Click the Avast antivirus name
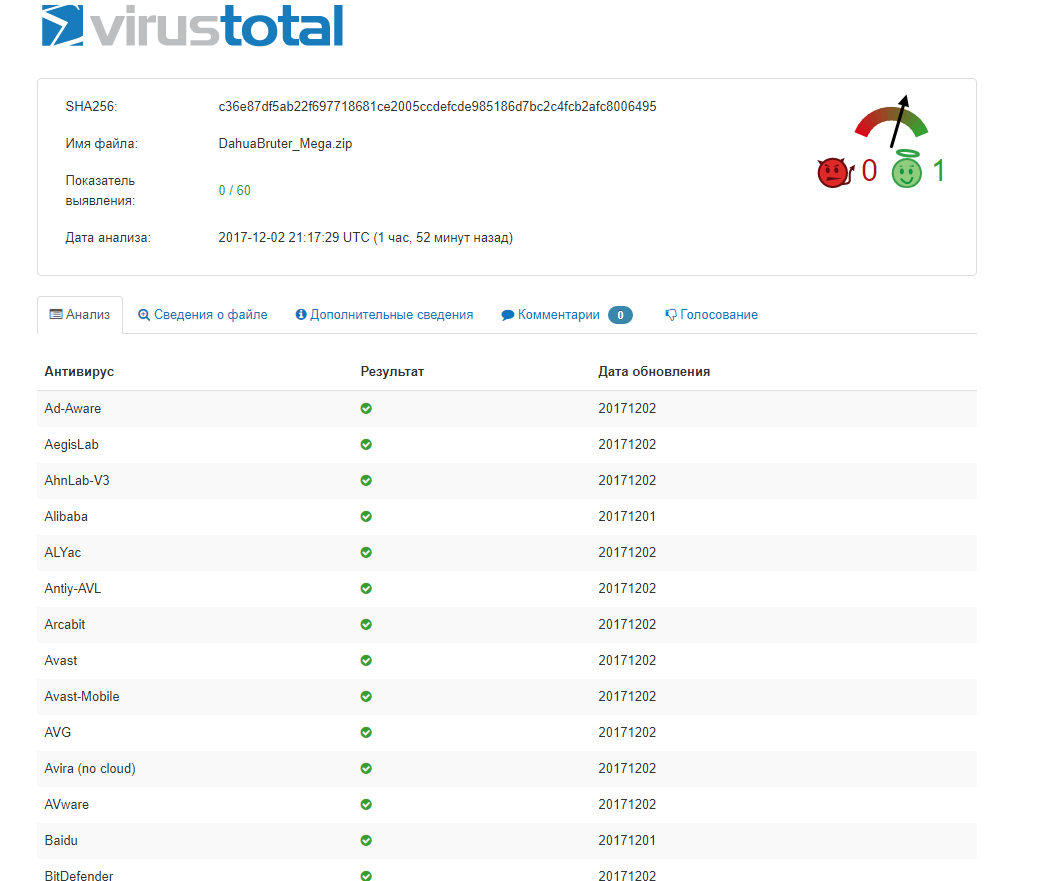 click(x=61, y=660)
